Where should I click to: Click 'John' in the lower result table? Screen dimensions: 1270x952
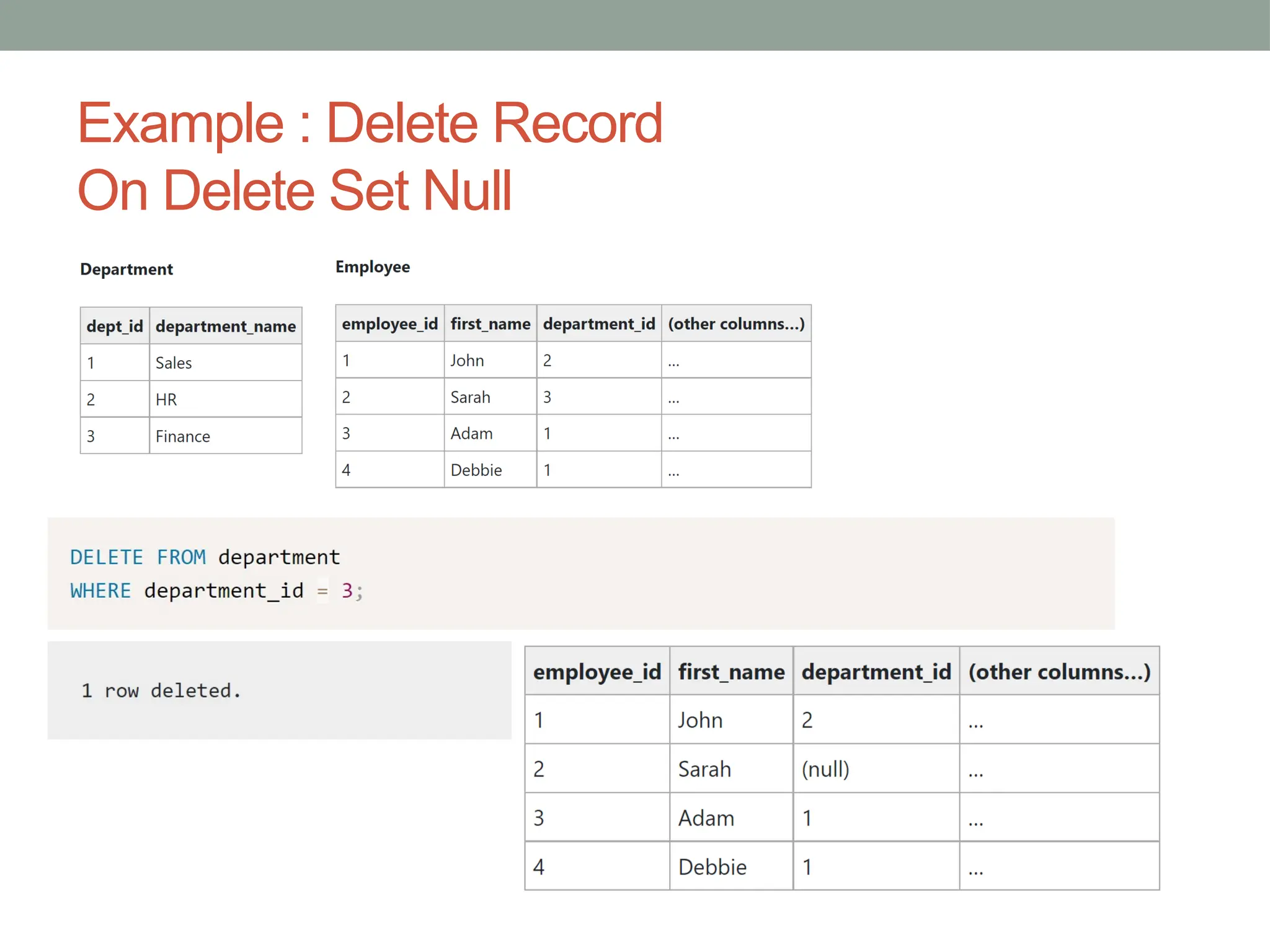tap(731, 720)
